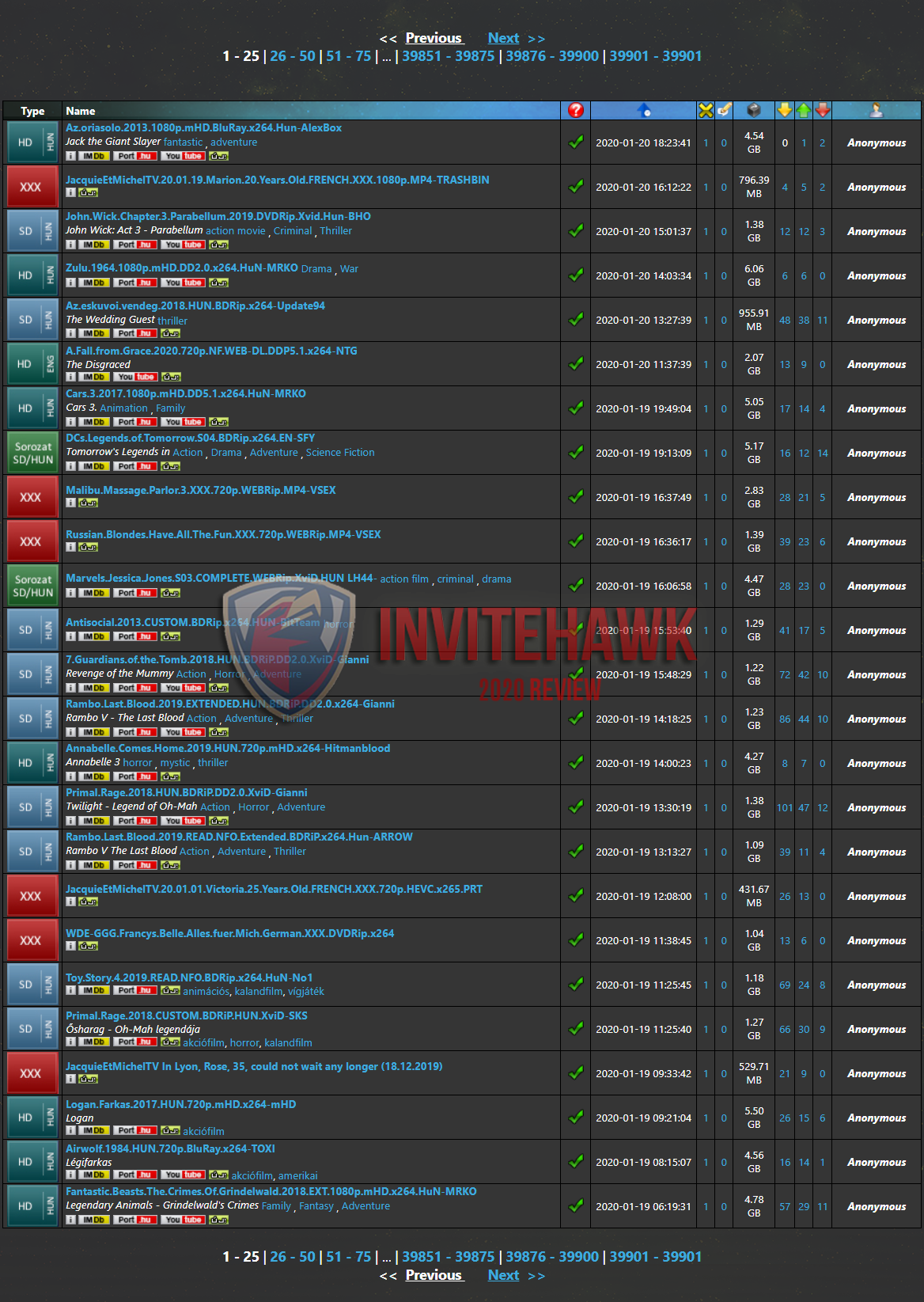Open page 39851 - 39875 above the table
The image size is (924, 1302).
(x=449, y=56)
